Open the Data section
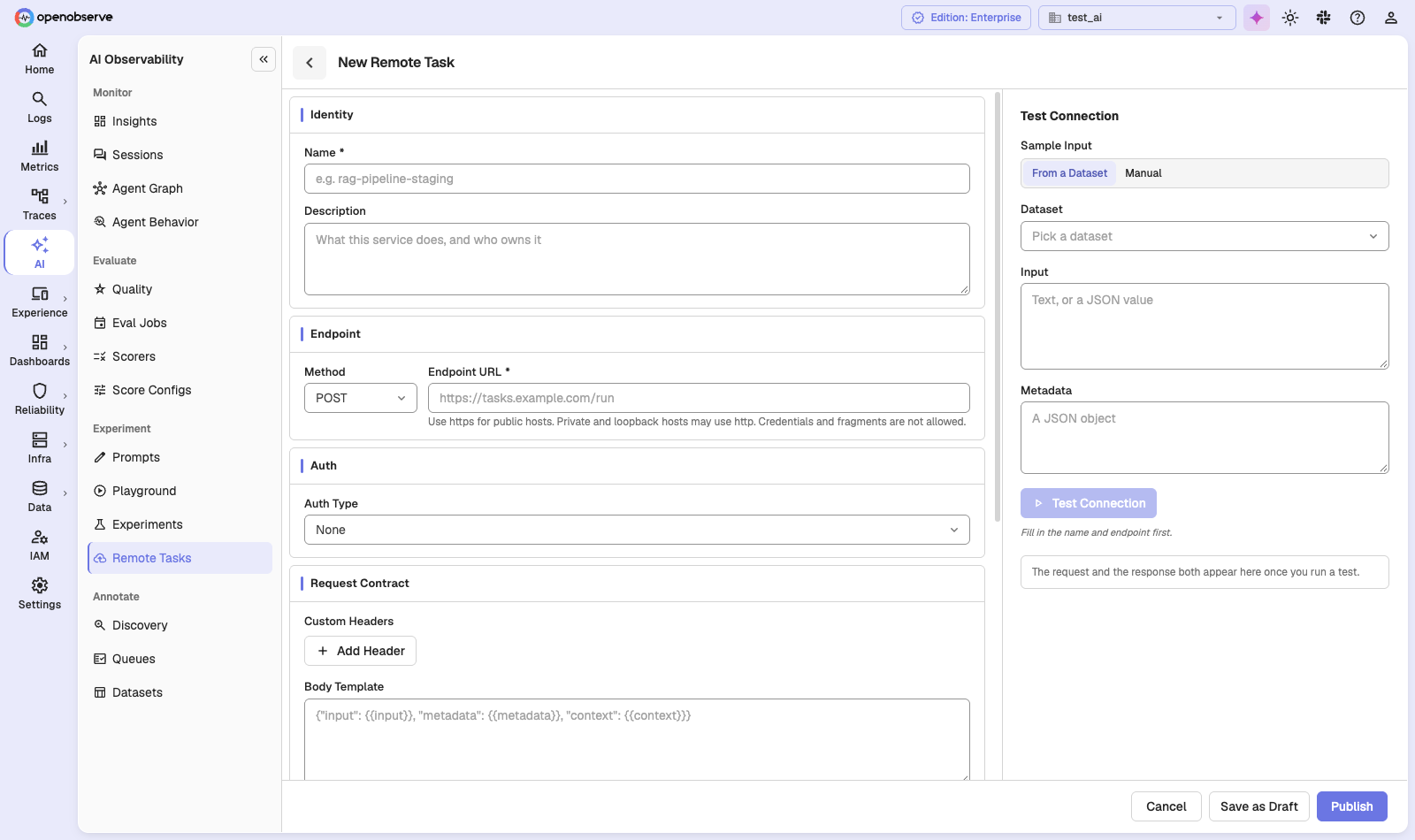The image size is (1415, 840). [x=39, y=497]
